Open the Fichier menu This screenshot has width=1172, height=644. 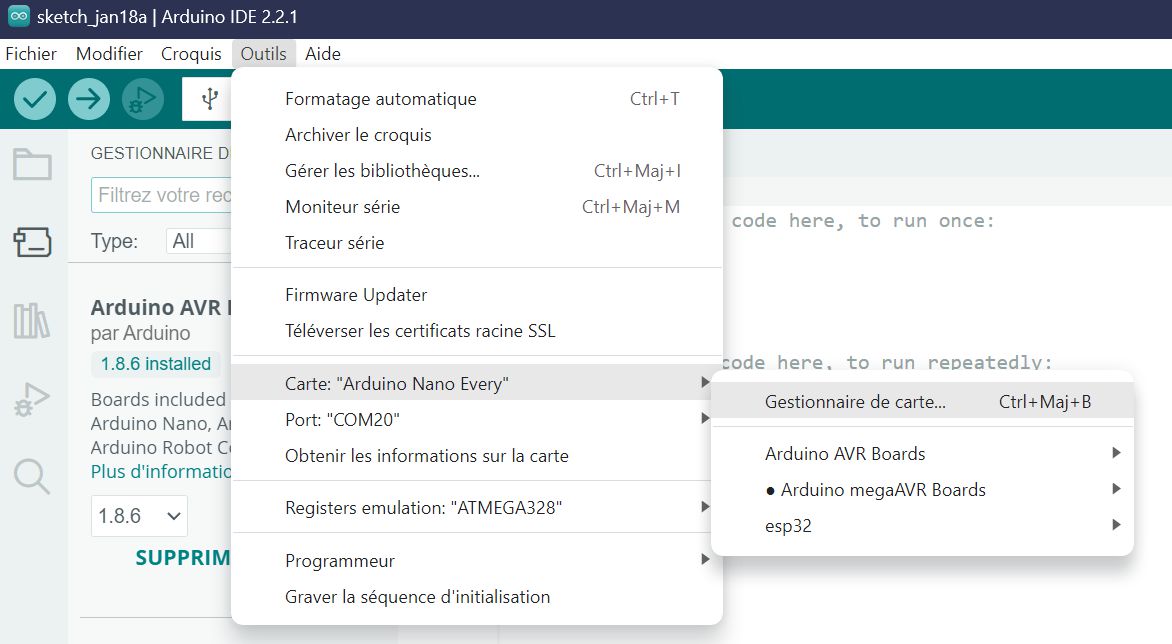click(31, 54)
